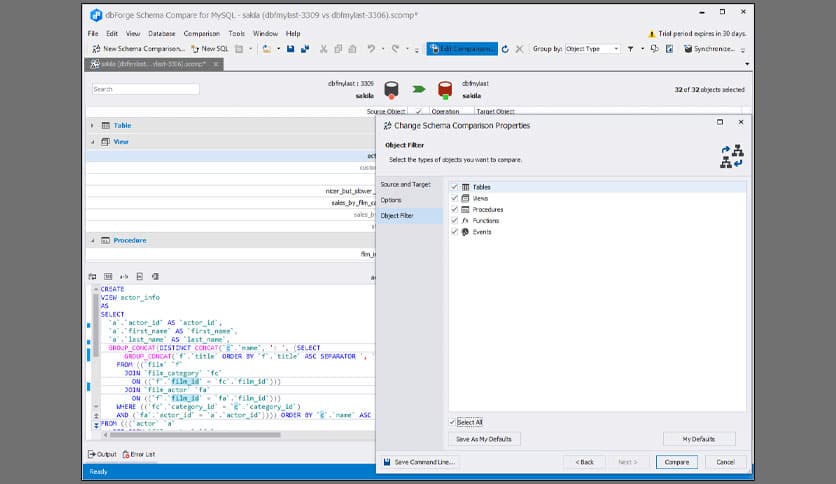Toggle the Functions checkbox

pyautogui.click(x=454, y=221)
